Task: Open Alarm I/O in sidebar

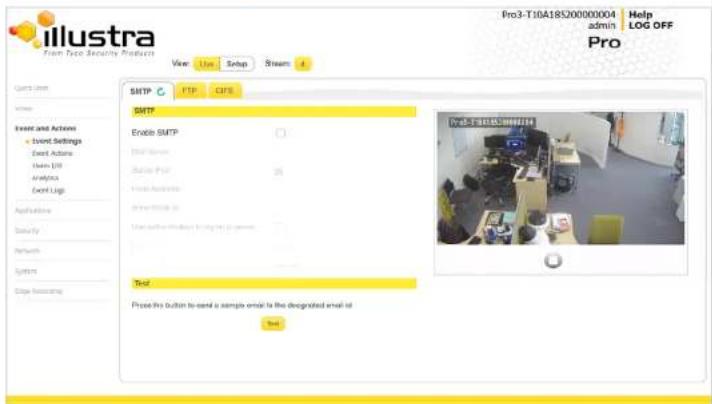Action: pos(47,166)
